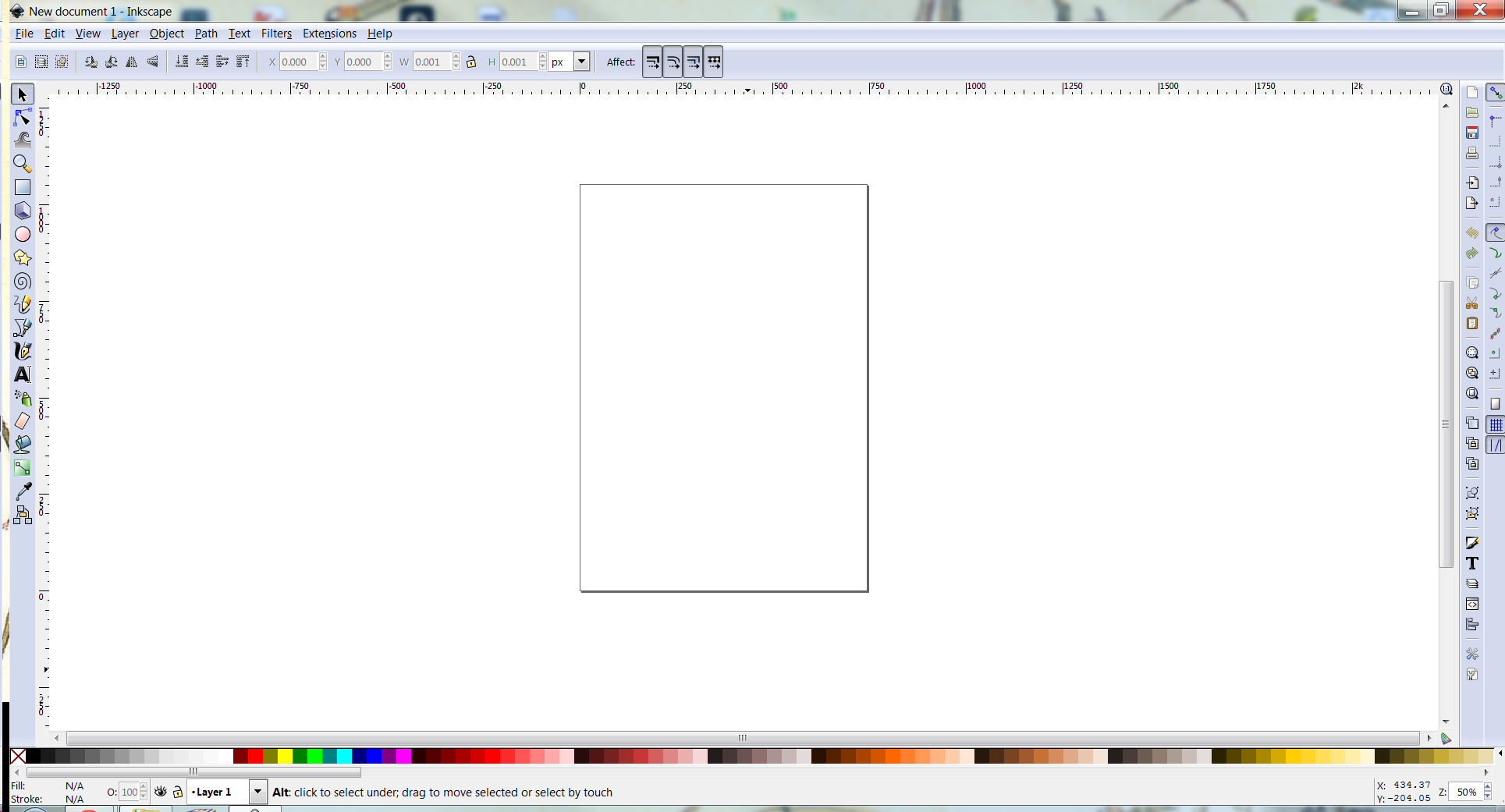Viewport: 1505px width, 812px height.
Task: Toggle Enable snapping button
Action: 1496,93
